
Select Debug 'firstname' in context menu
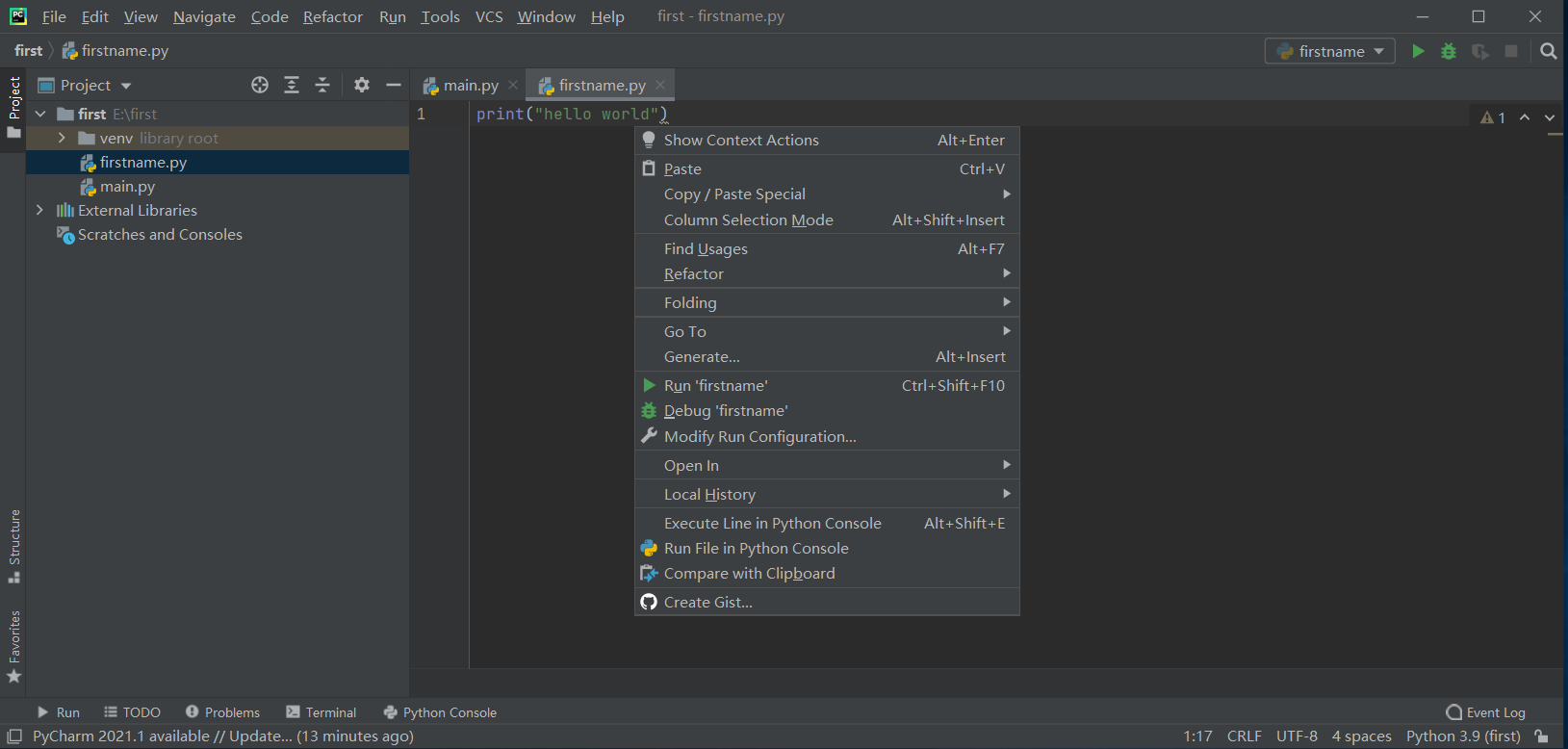click(x=827, y=411)
